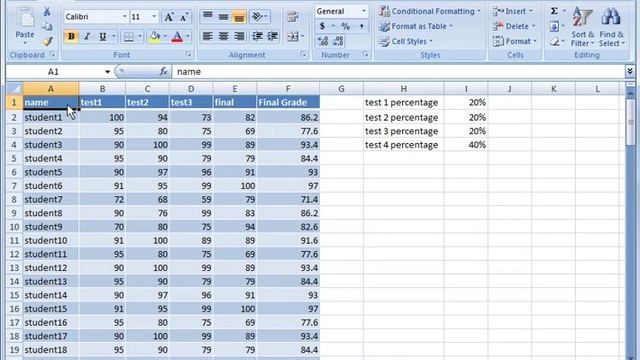Click the Cut scissors icon
Screen dimensions: 640x360
tap(47, 12)
